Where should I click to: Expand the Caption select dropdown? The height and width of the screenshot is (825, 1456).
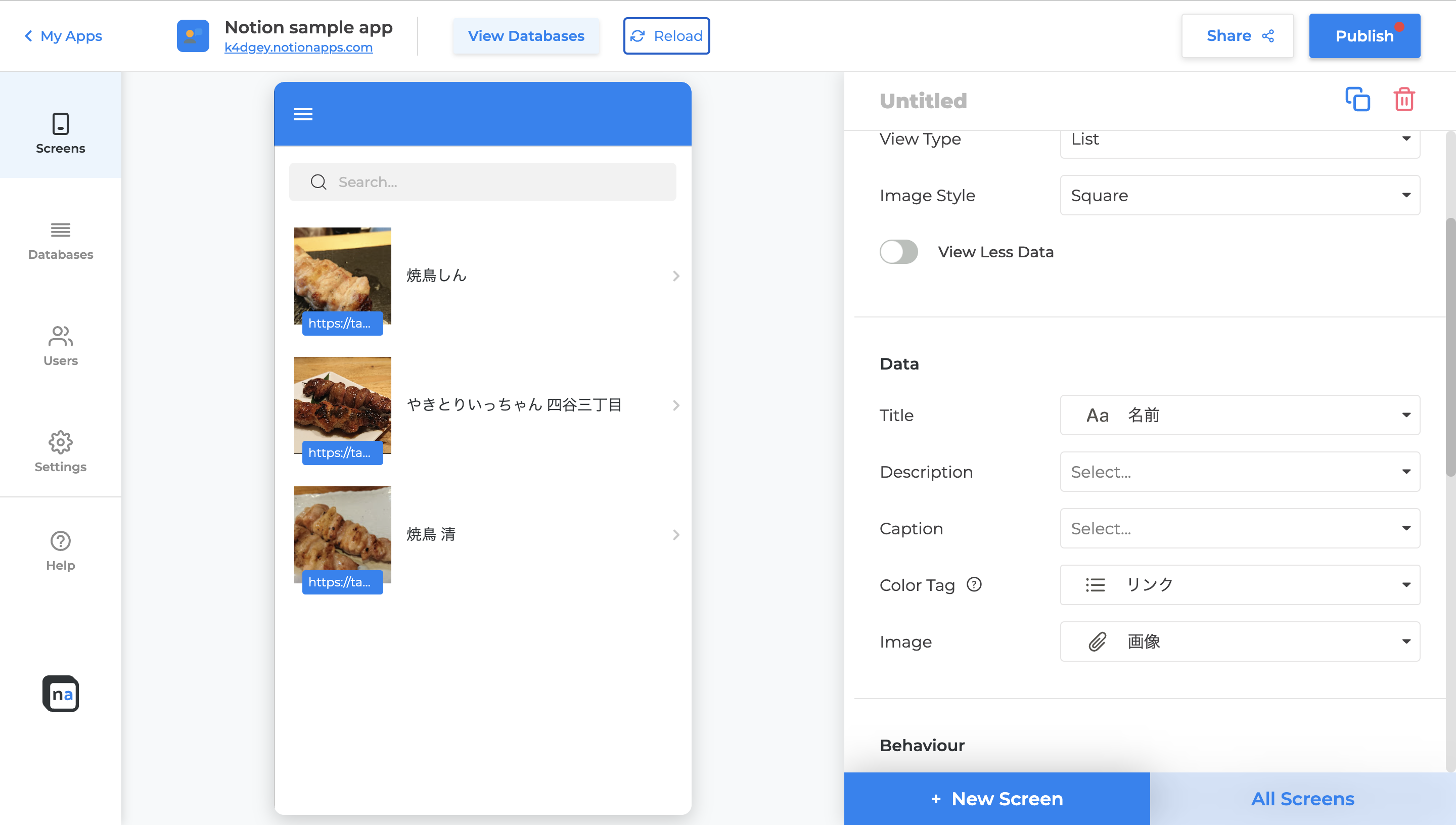(1240, 528)
